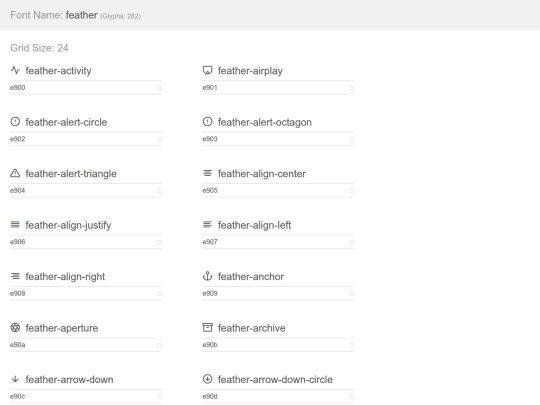Select the 'feather-arrow-down' name text

pos(69,379)
